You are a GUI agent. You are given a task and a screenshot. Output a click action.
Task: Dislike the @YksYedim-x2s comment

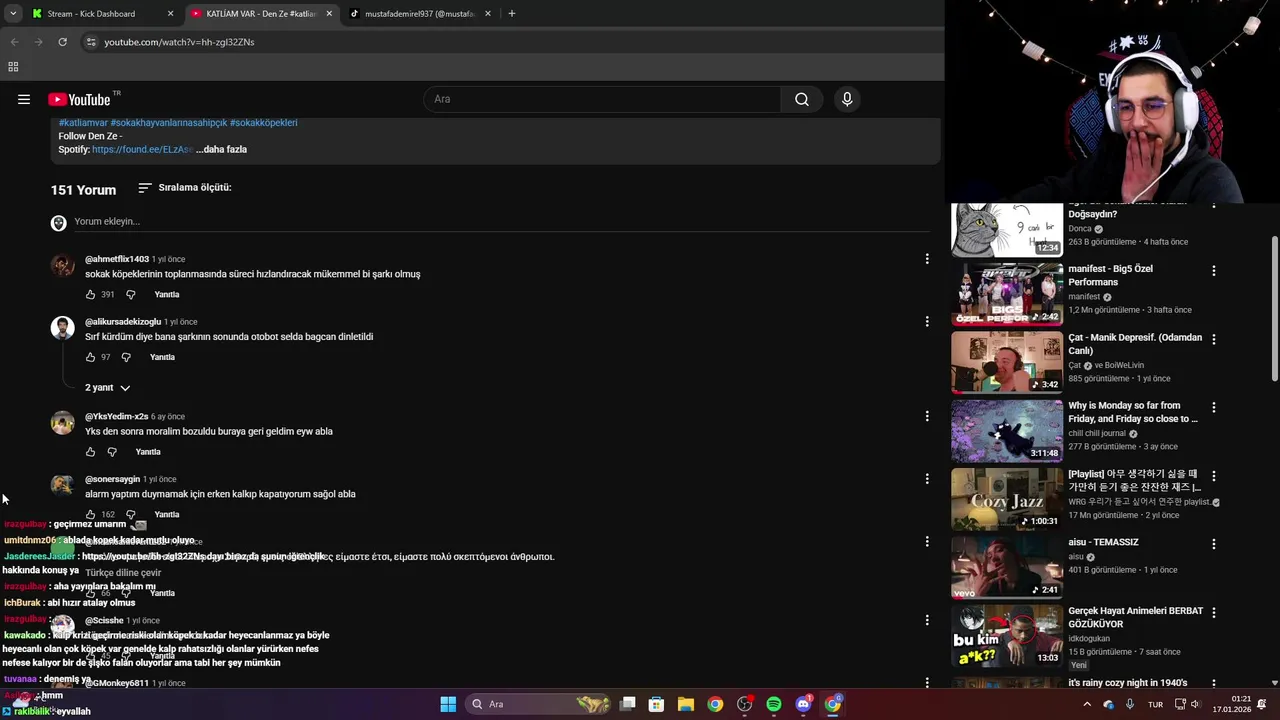tap(112, 452)
